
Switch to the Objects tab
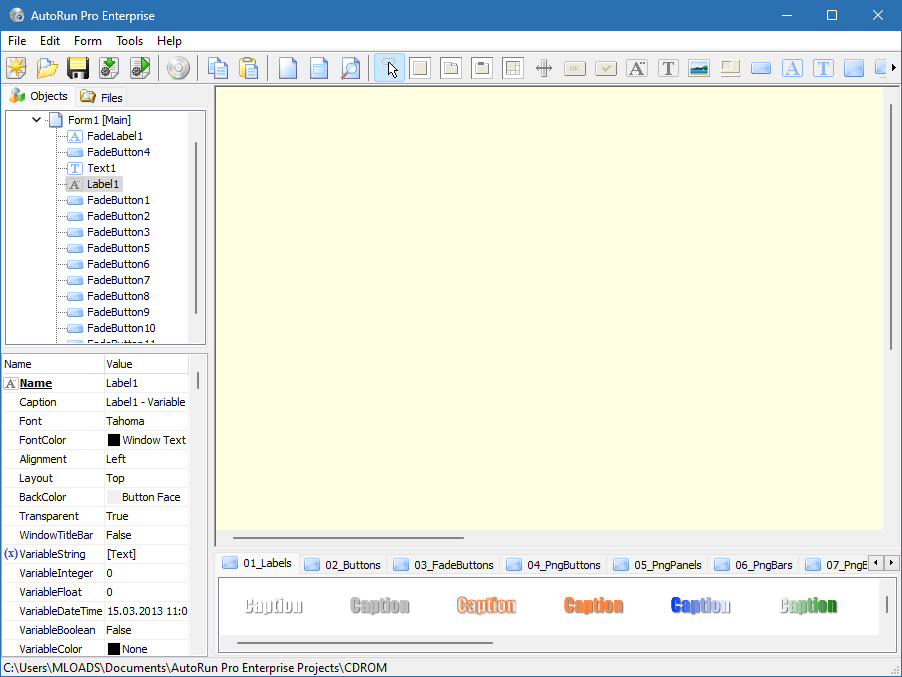point(39,96)
